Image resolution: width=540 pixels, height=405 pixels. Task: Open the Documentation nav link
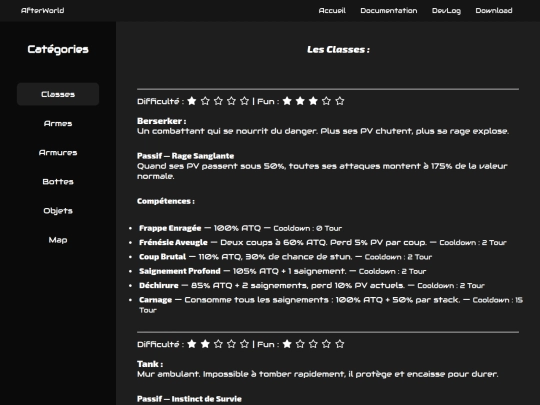pos(389,11)
